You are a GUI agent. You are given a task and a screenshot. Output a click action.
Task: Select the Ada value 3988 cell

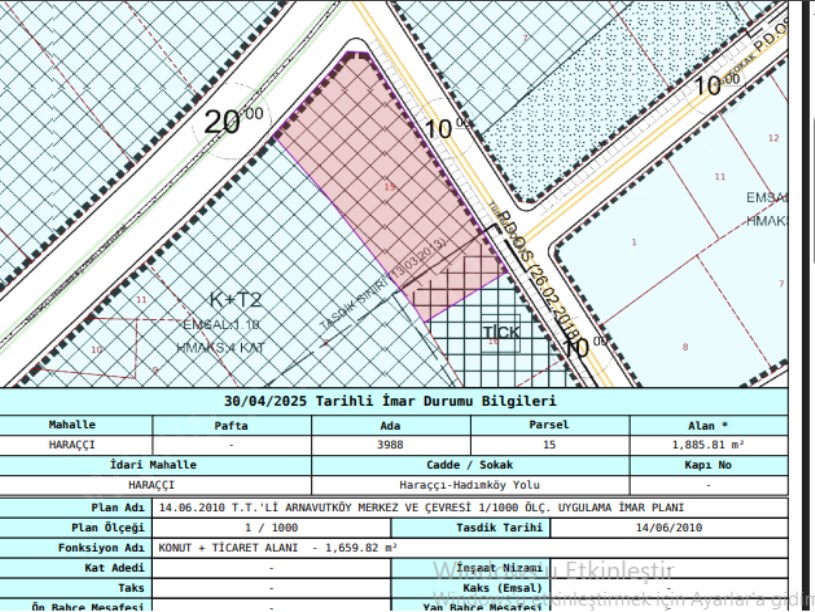coord(390,445)
